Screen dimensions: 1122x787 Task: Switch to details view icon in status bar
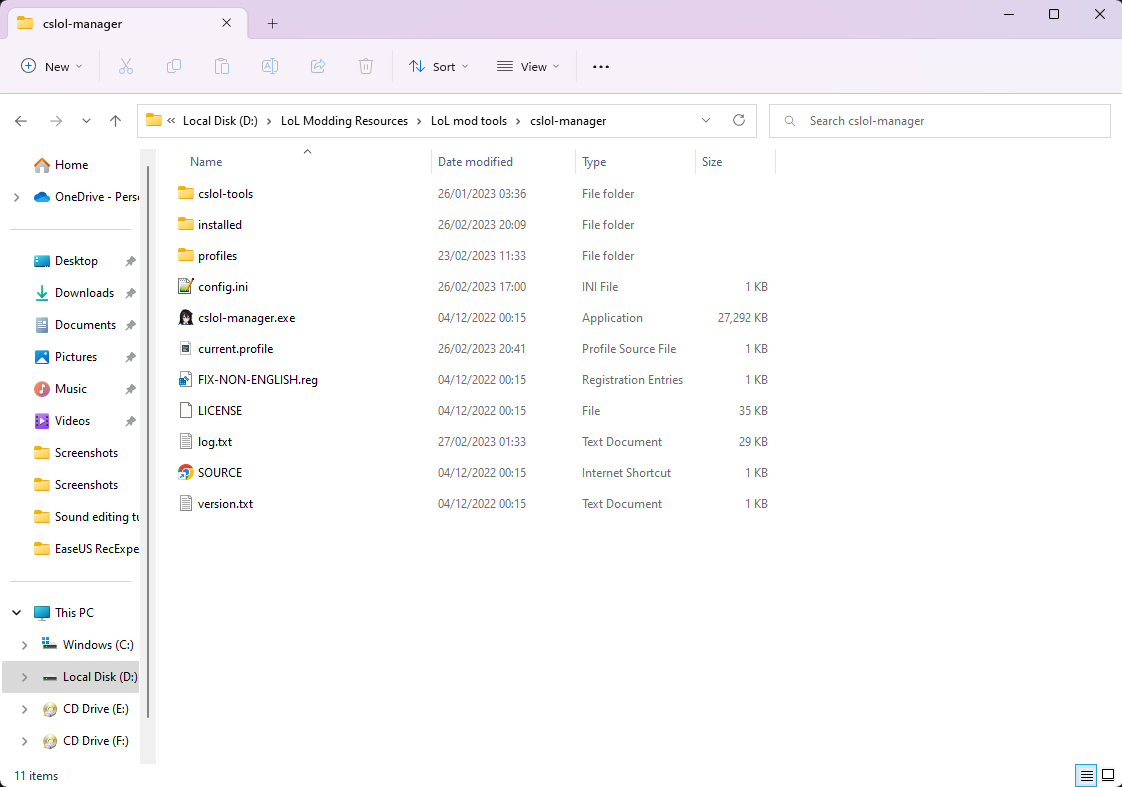pyautogui.click(x=1086, y=776)
